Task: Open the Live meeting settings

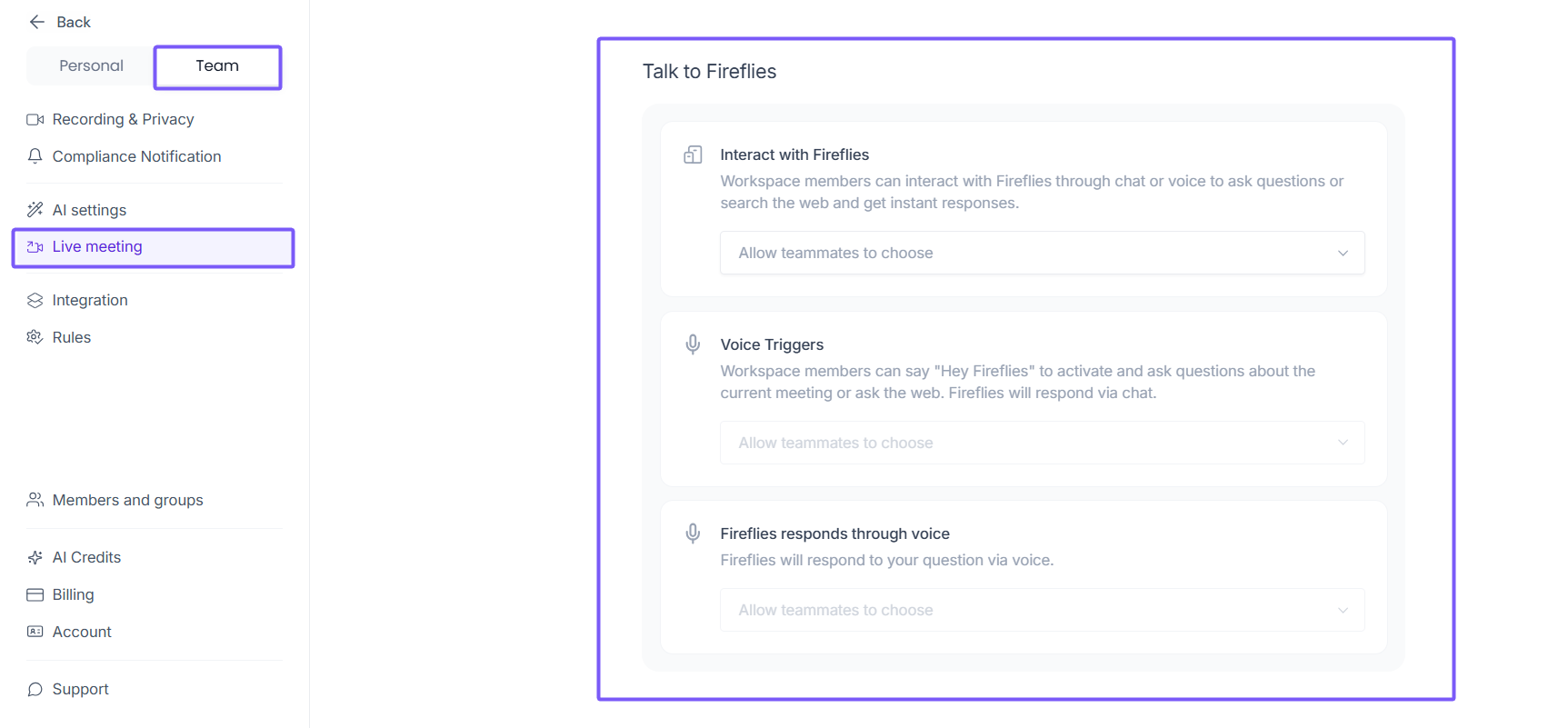Action: [x=97, y=247]
